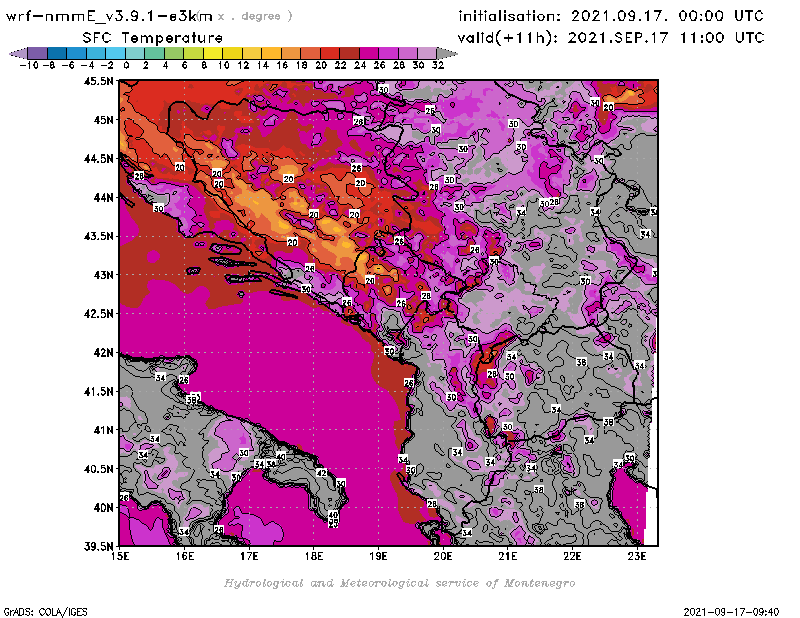Select the 'GrADS: COLA/IGES' credit text

[45, 612]
